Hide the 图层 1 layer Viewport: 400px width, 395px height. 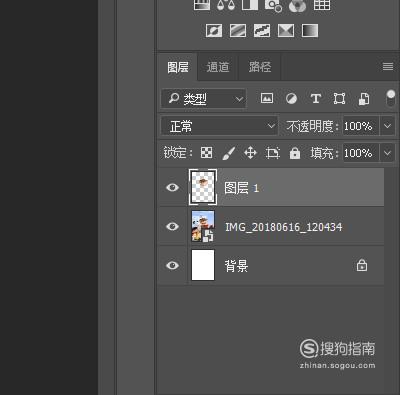tap(172, 187)
